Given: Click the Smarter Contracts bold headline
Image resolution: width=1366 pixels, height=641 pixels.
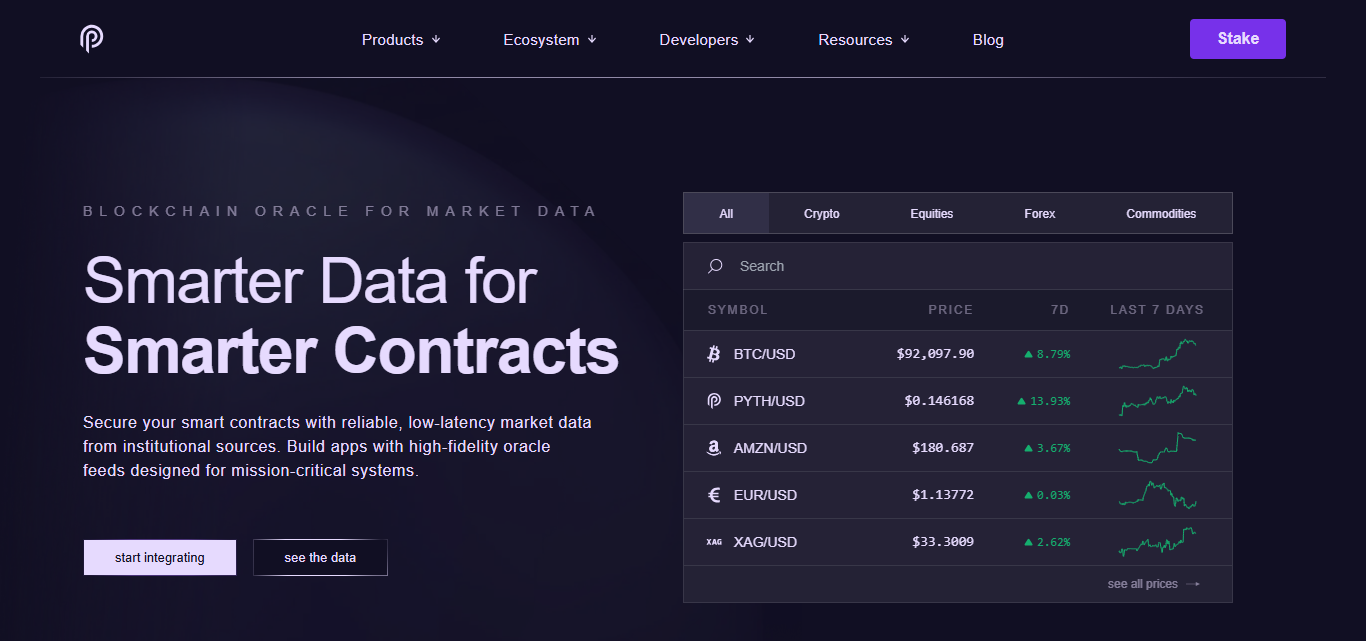Looking at the screenshot, I should (351, 351).
